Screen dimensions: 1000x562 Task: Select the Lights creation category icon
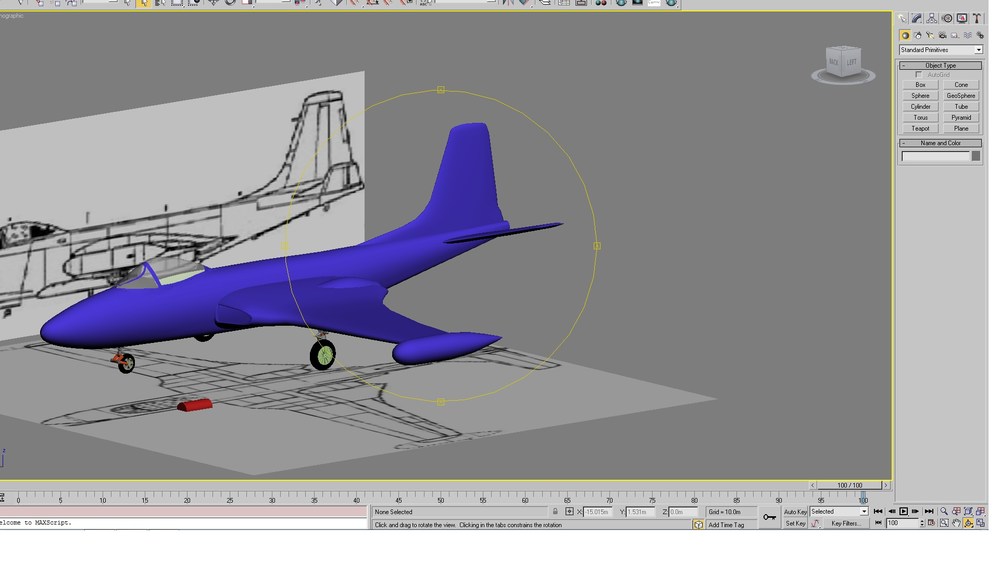tap(929, 35)
